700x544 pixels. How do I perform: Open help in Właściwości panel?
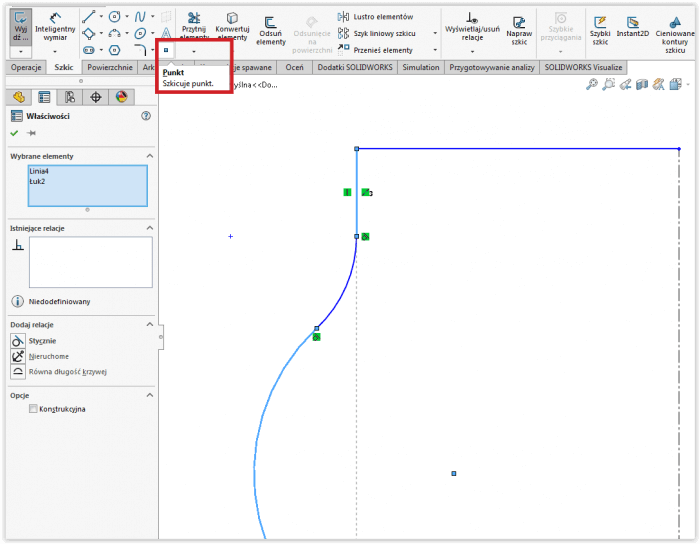click(x=146, y=116)
